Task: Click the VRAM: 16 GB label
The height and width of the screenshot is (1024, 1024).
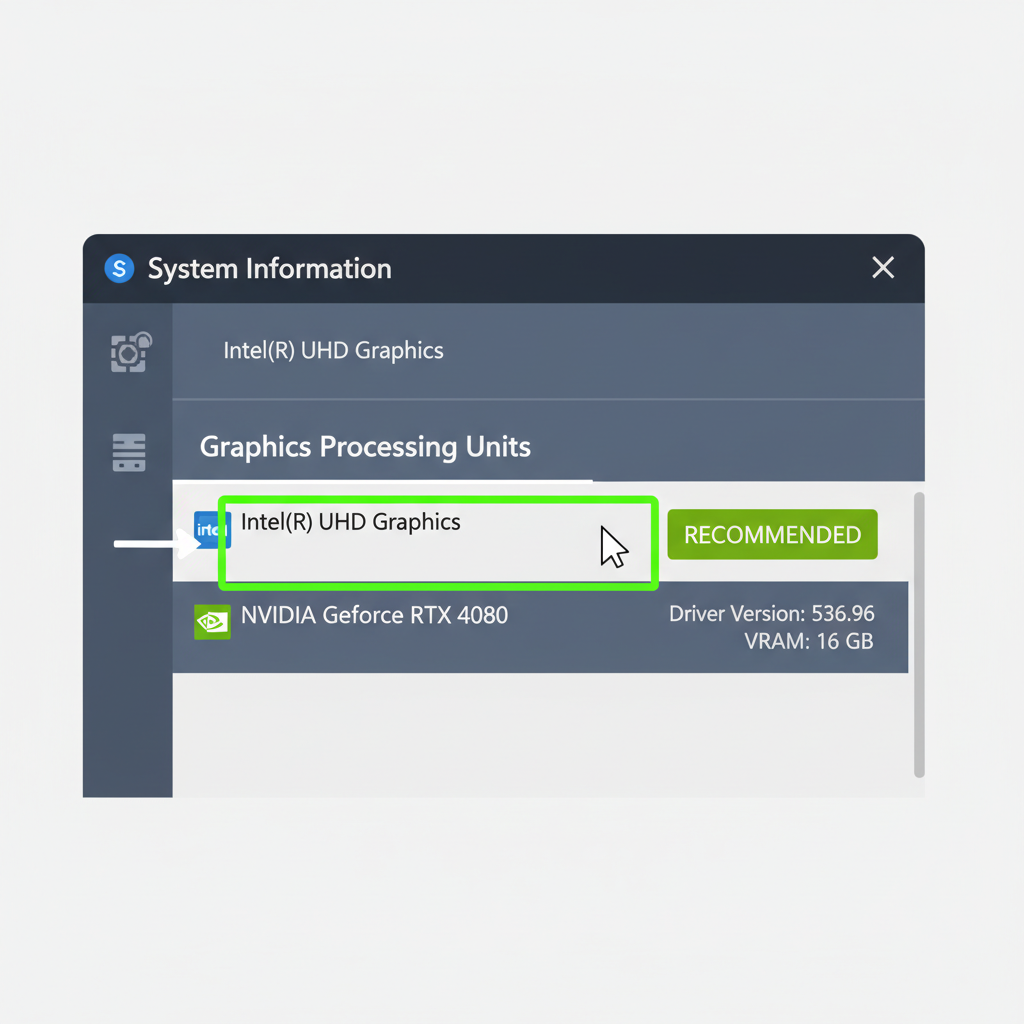Action: pos(808,641)
